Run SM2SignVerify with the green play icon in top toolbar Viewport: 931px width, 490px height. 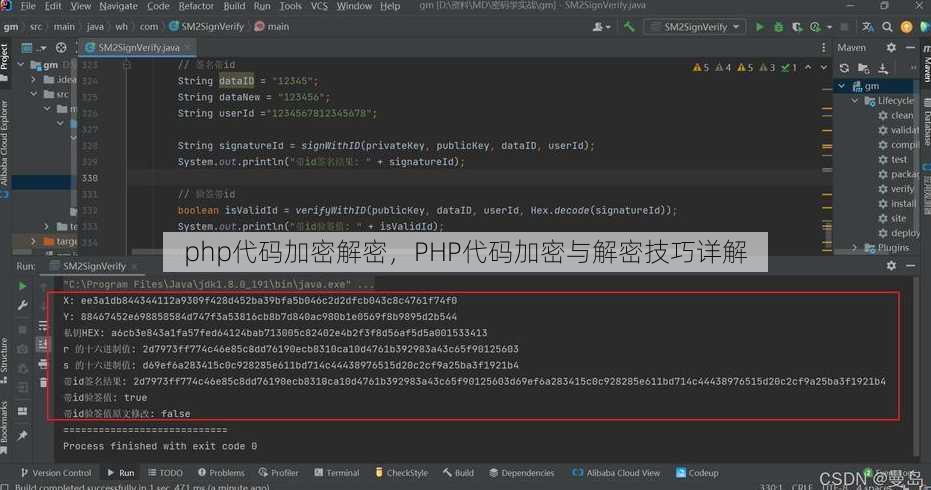tap(759, 27)
